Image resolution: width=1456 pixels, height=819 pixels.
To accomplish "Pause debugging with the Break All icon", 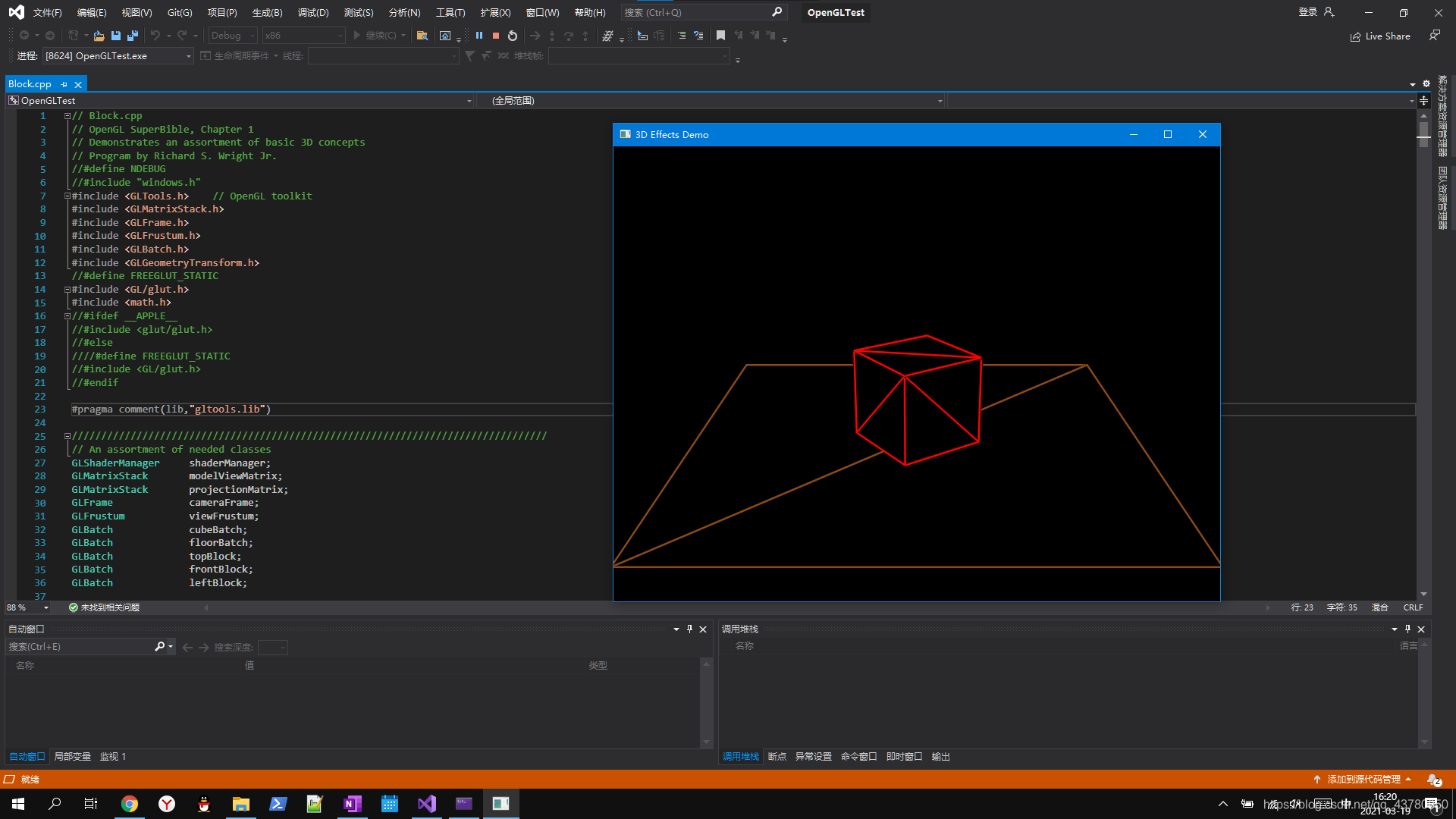I will [479, 36].
